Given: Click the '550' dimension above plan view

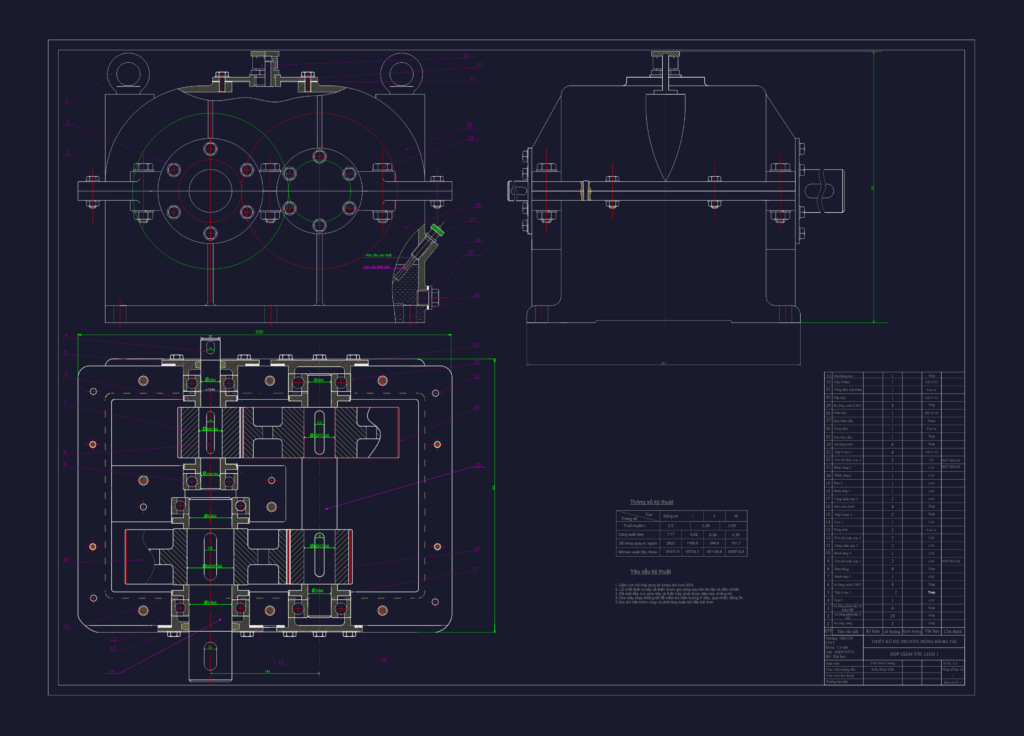Looking at the screenshot, I should [259, 332].
